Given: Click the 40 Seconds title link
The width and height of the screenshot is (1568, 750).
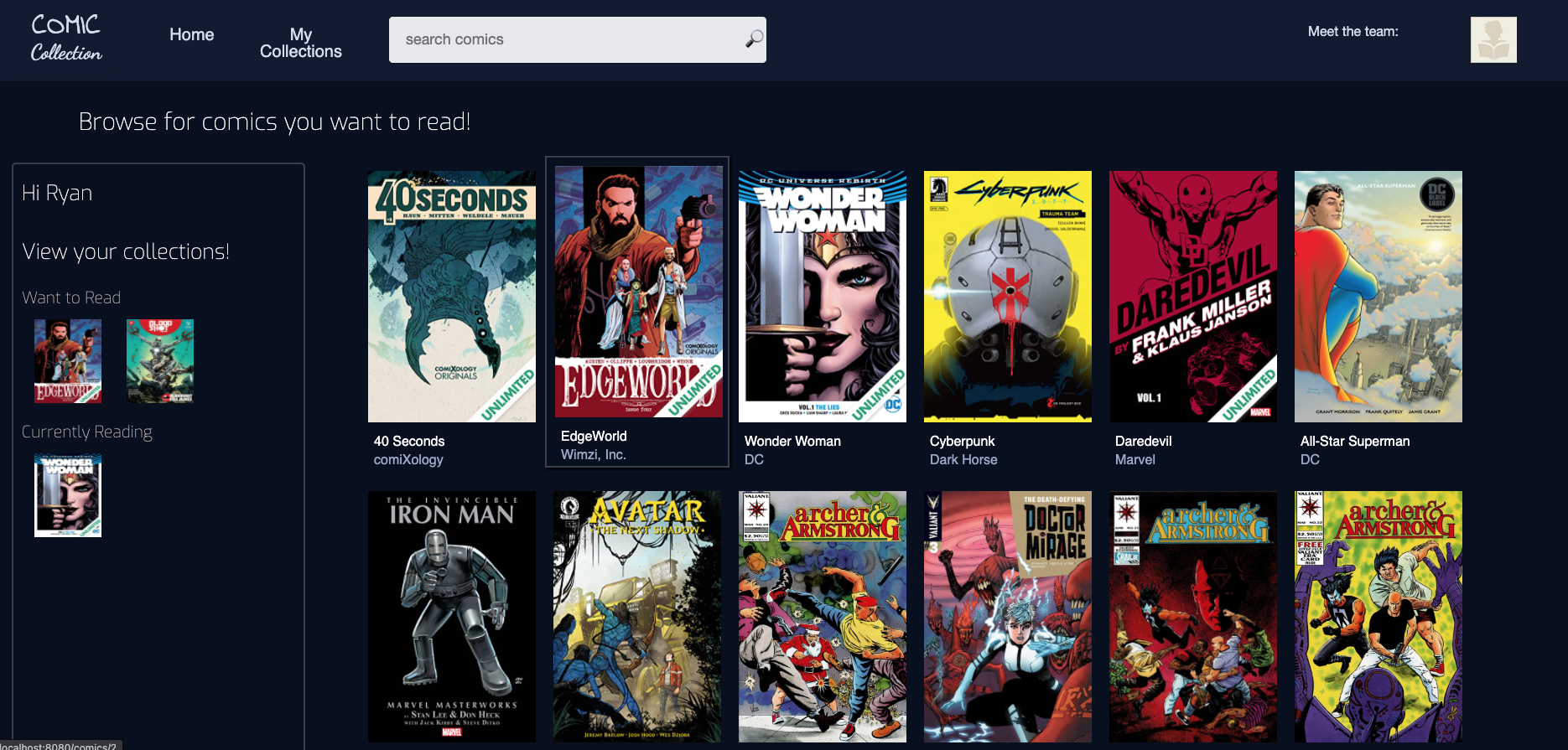Looking at the screenshot, I should pyautogui.click(x=409, y=442).
